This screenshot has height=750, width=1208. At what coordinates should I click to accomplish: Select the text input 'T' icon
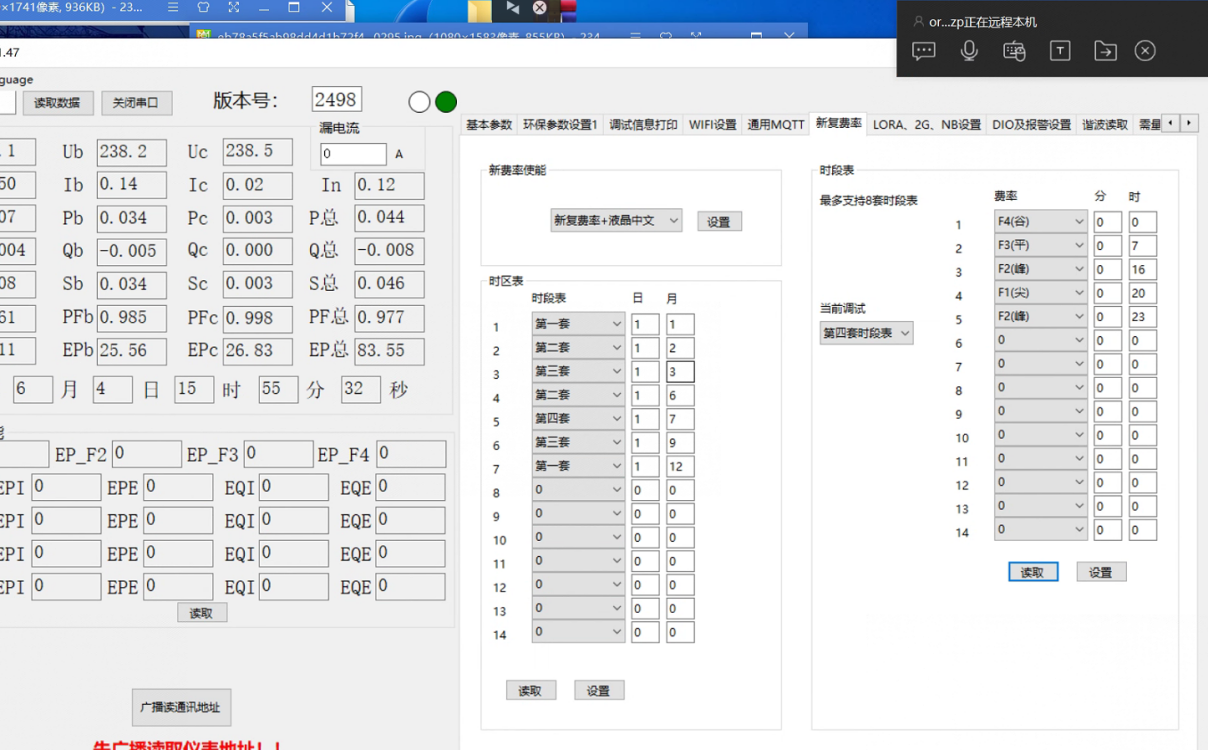pyautogui.click(x=1060, y=50)
